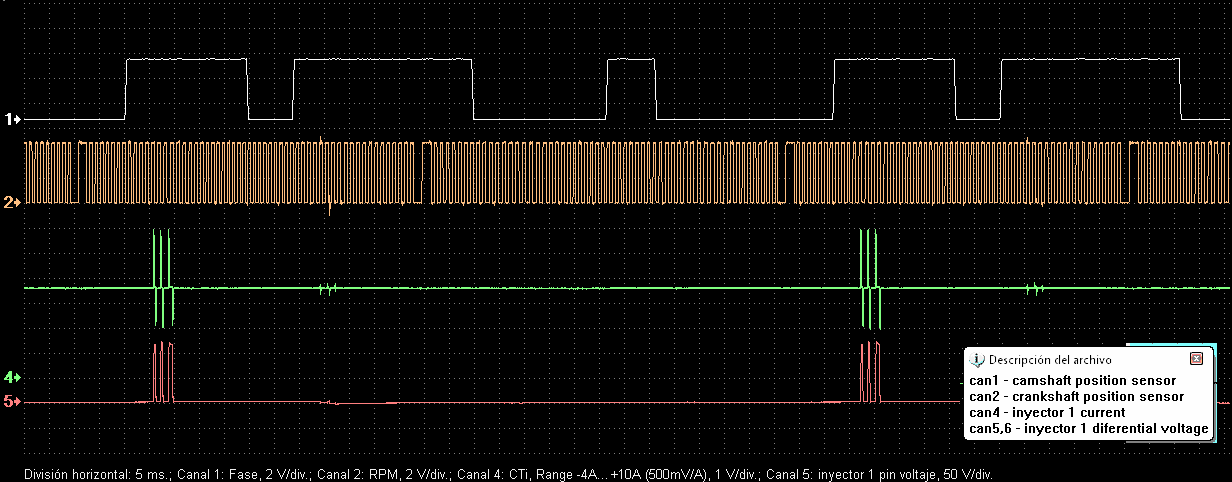Screen dimensions: 1232x482
Task: Select channel 2 zero-level marker
Action: (x=13, y=203)
